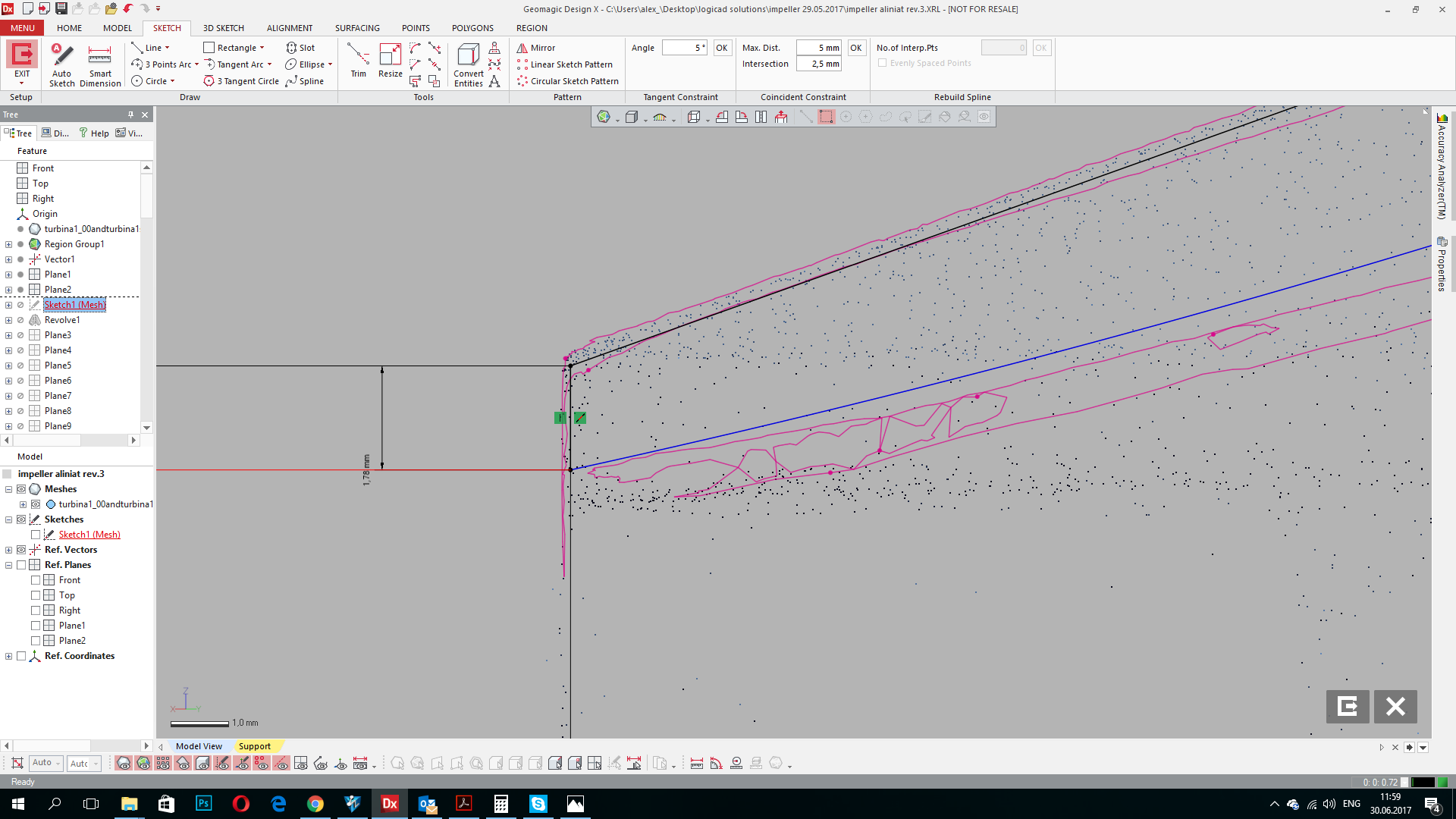Choose the Line draw tool

[x=147, y=48]
